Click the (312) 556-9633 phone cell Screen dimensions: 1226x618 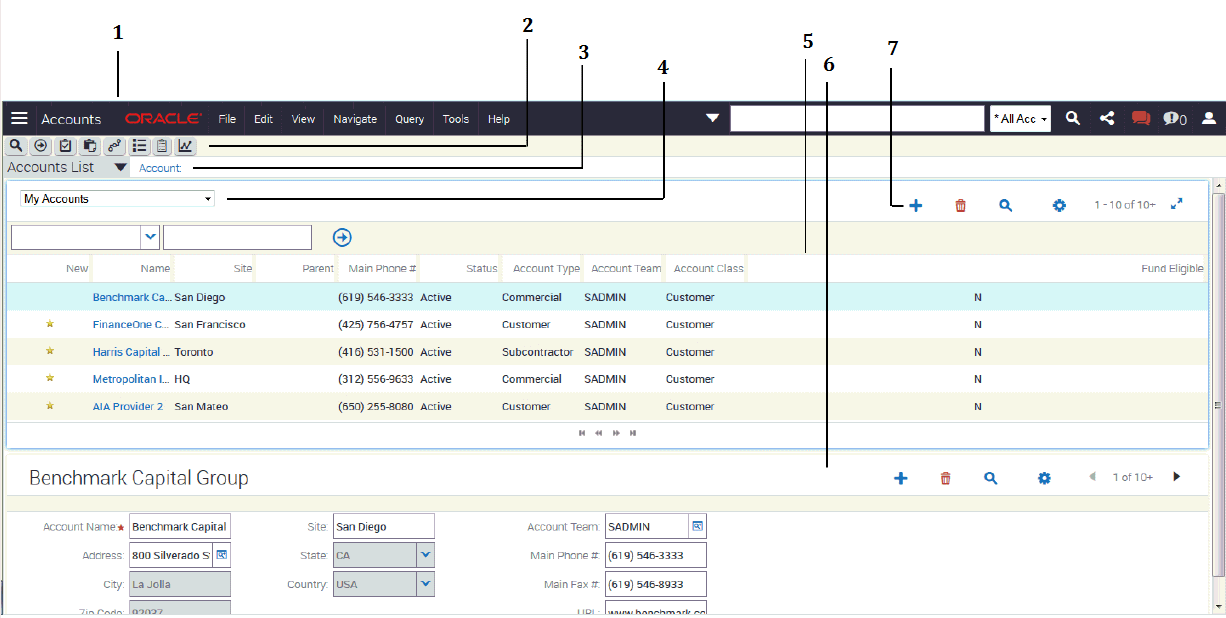(376, 379)
